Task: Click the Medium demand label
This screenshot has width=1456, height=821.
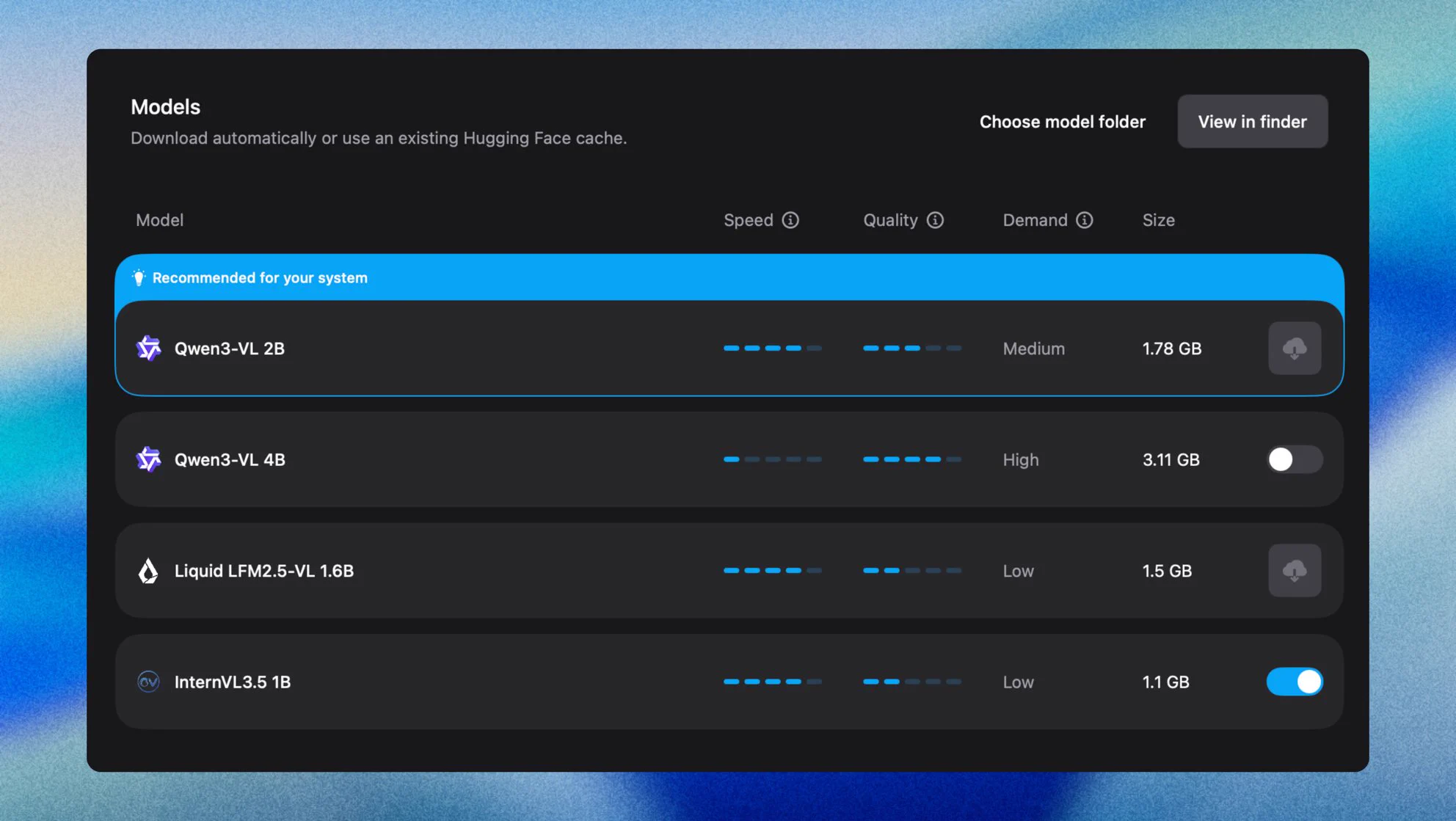Action: tap(1034, 349)
